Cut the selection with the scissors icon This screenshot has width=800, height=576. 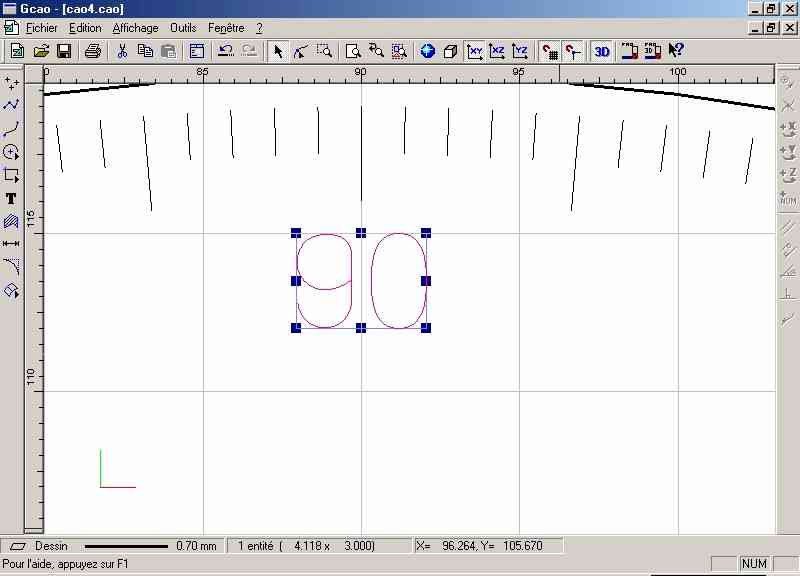(x=122, y=51)
